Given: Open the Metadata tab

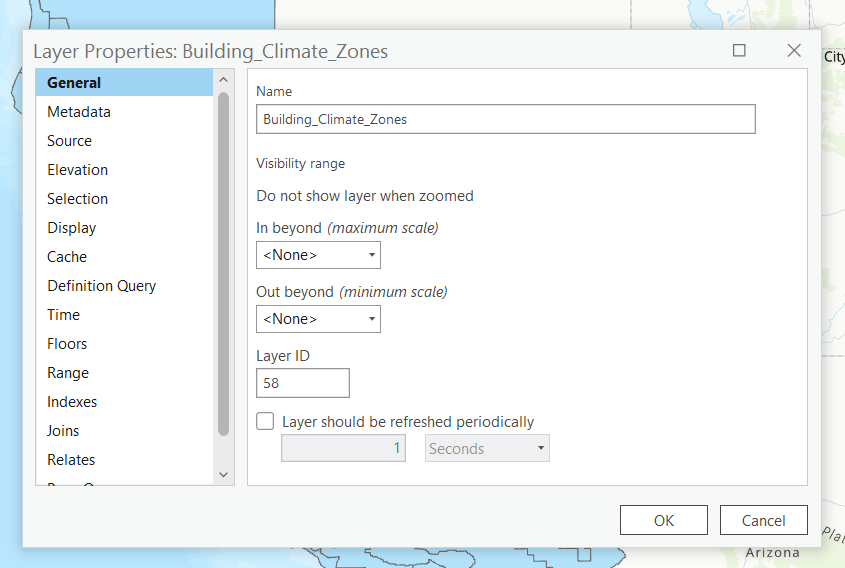Looking at the screenshot, I should (x=79, y=112).
